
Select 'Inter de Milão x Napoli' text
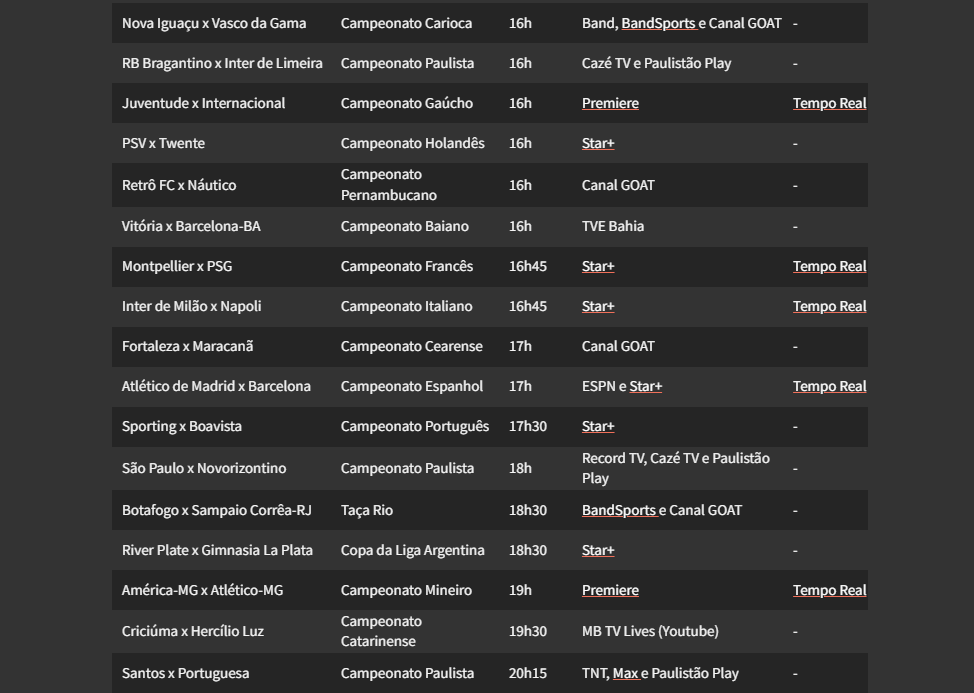coord(191,307)
